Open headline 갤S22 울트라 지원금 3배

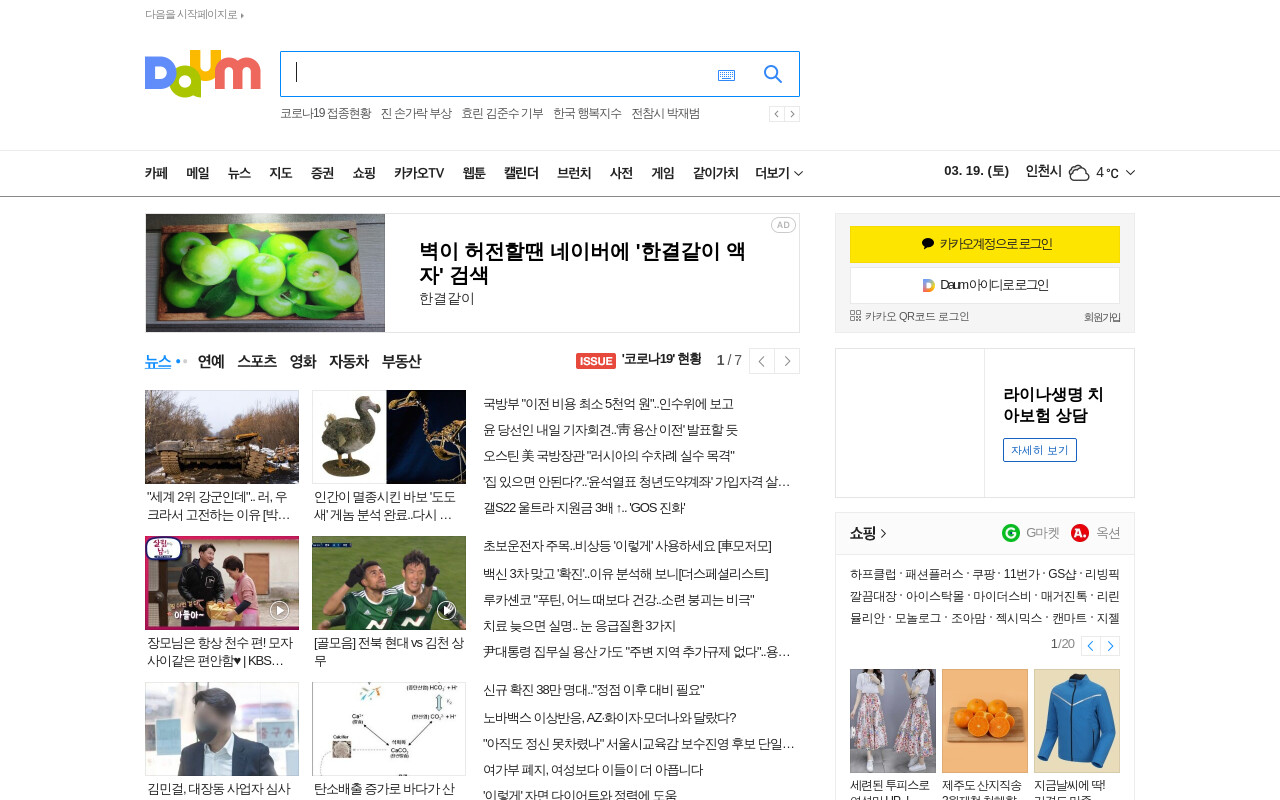[x=584, y=508]
